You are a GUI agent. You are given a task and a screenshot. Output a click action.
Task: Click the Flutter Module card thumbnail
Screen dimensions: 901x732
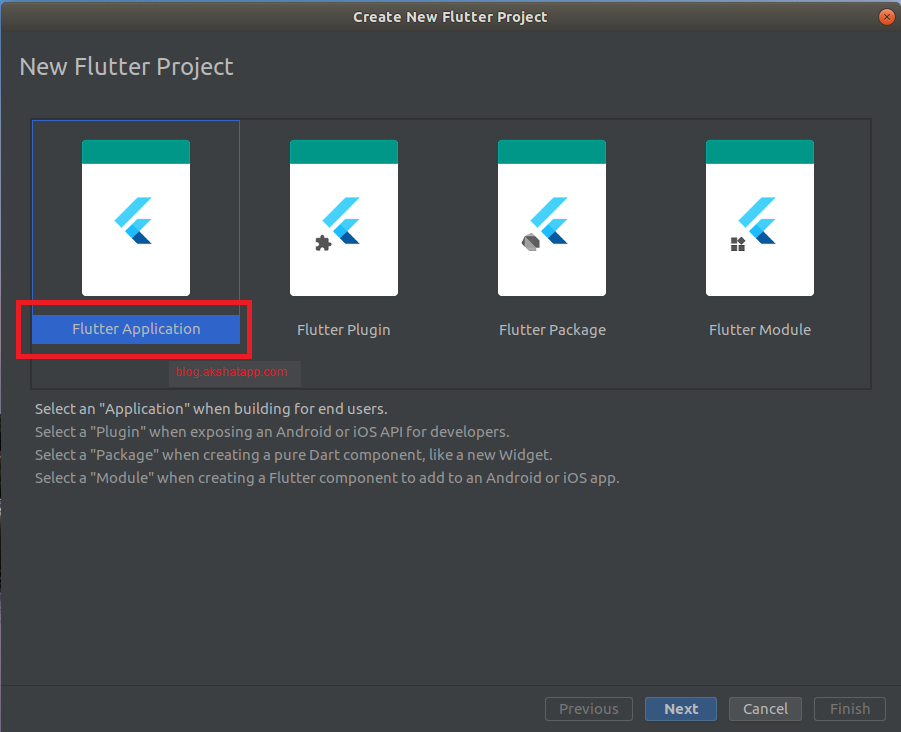pyautogui.click(x=759, y=215)
